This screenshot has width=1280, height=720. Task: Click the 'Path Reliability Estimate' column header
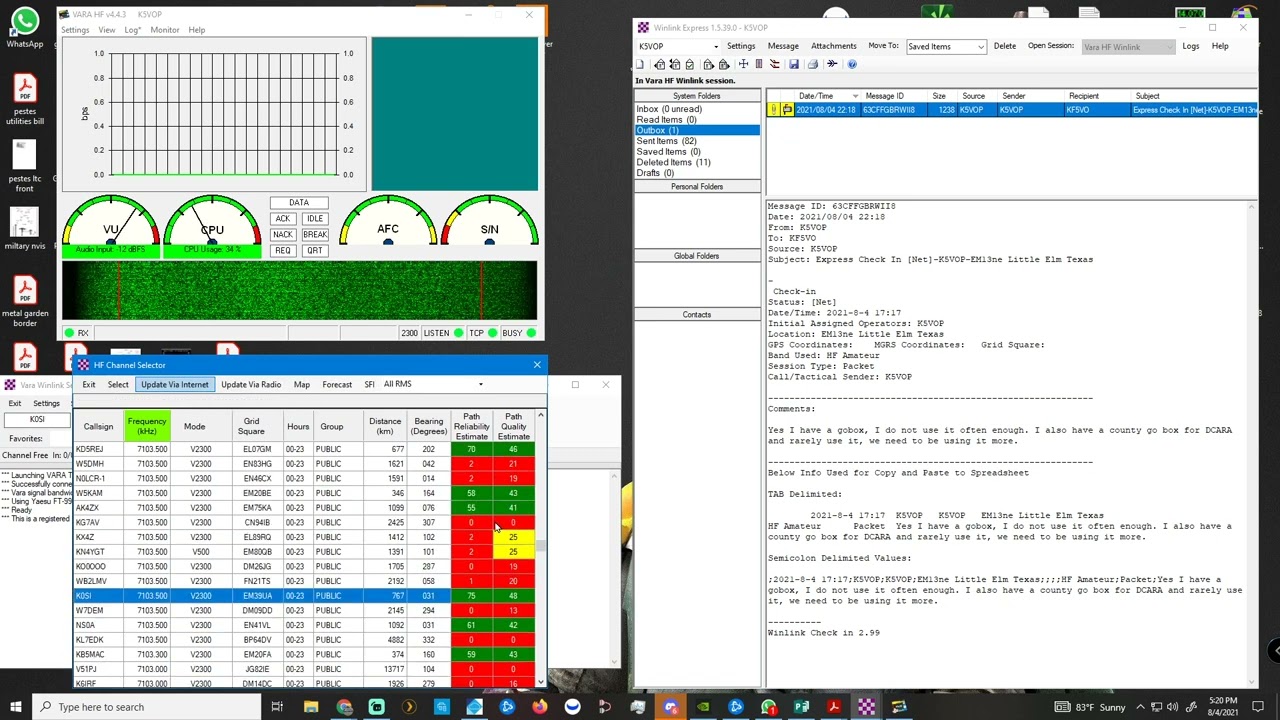471,427
